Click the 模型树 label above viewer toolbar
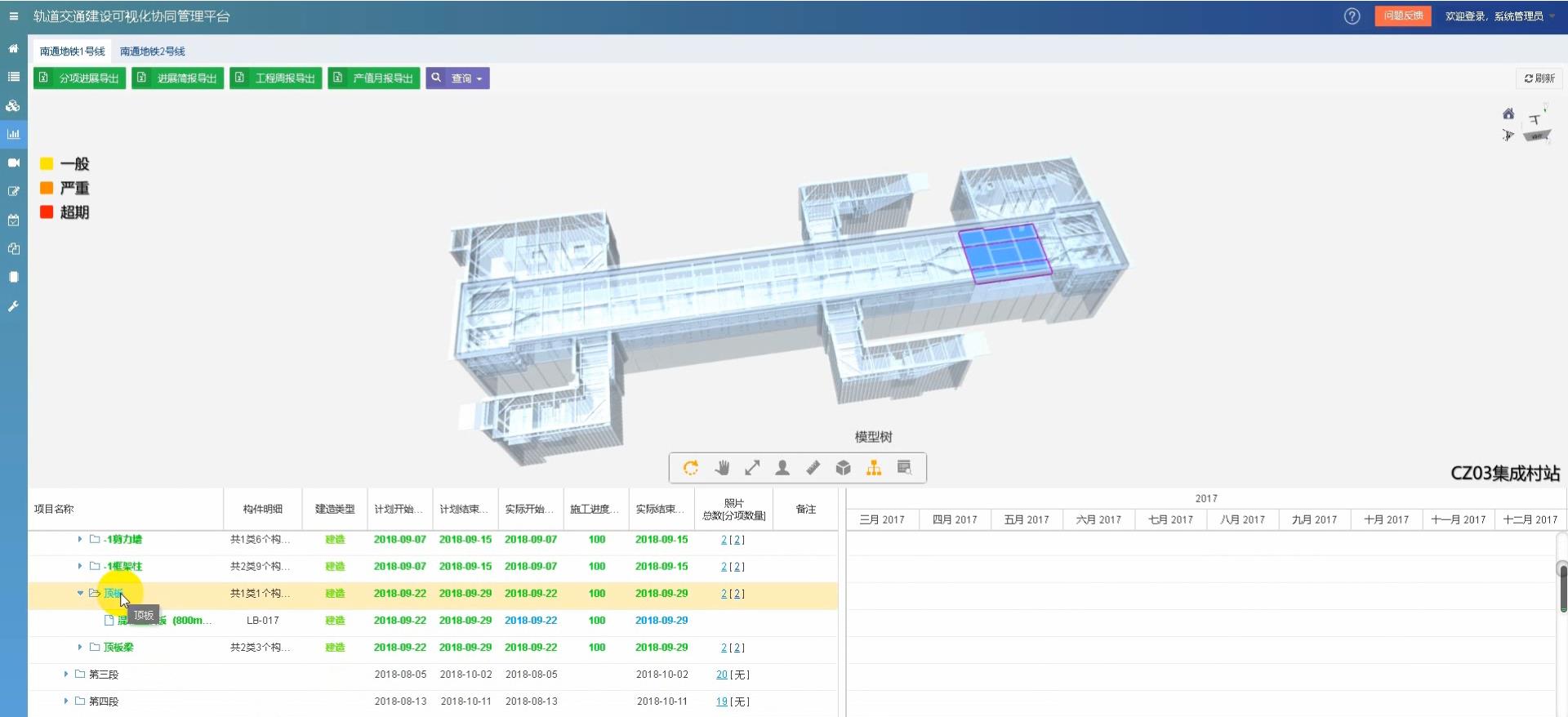Image resolution: width=1568 pixels, height=717 pixels. pyautogui.click(x=873, y=437)
